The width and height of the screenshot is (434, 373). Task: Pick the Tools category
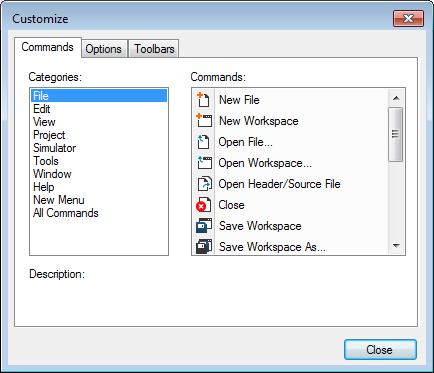99,161
